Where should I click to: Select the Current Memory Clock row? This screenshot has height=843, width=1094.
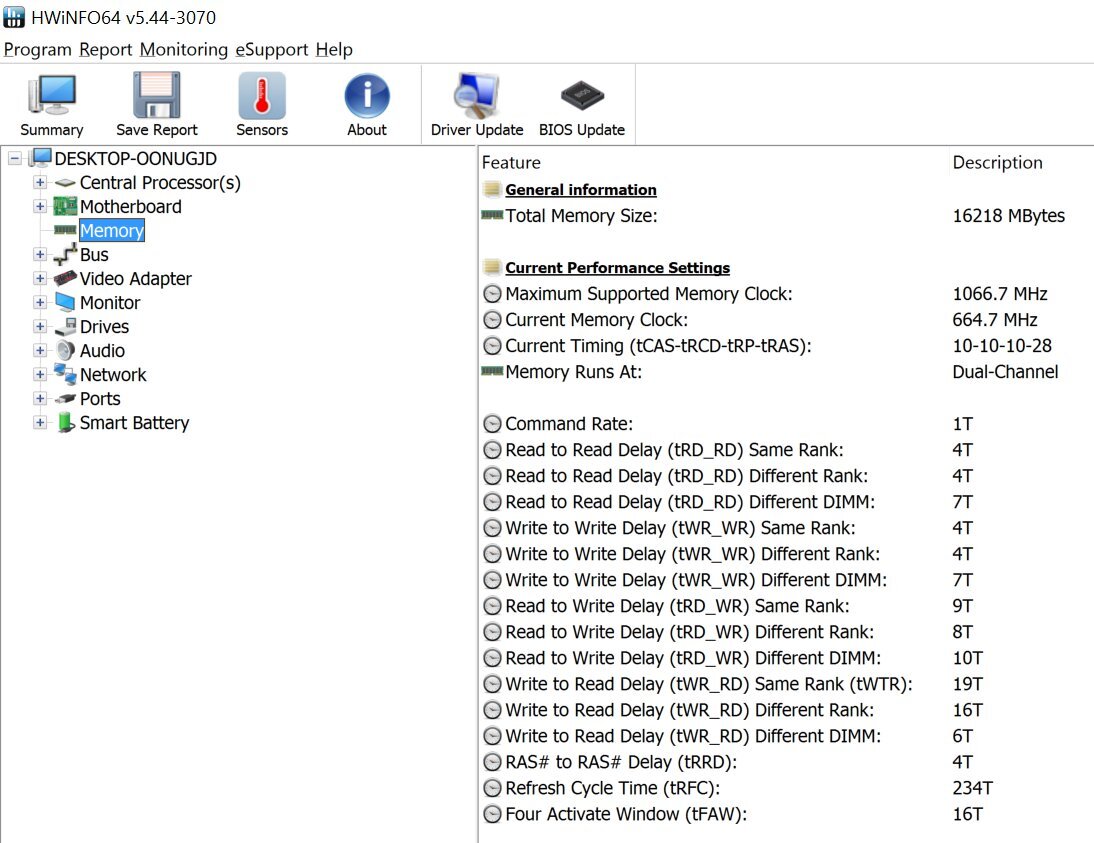click(x=596, y=320)
